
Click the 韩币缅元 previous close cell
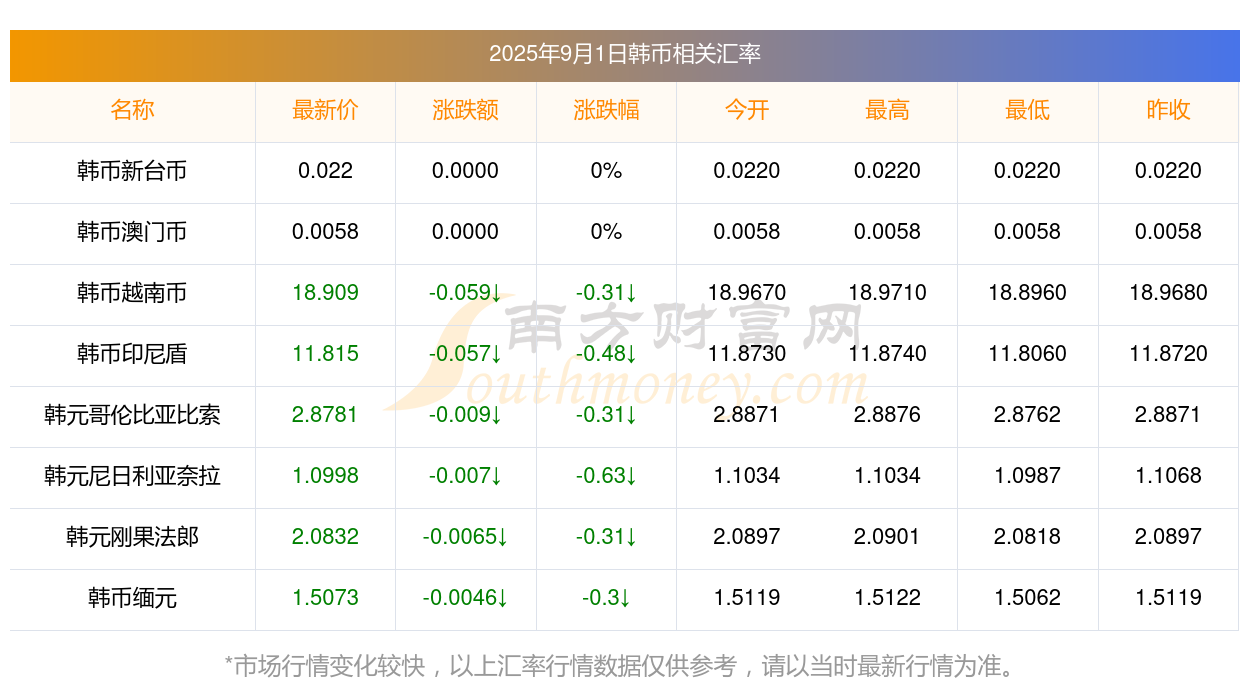pyautogui.click(x=1168, y=598)
